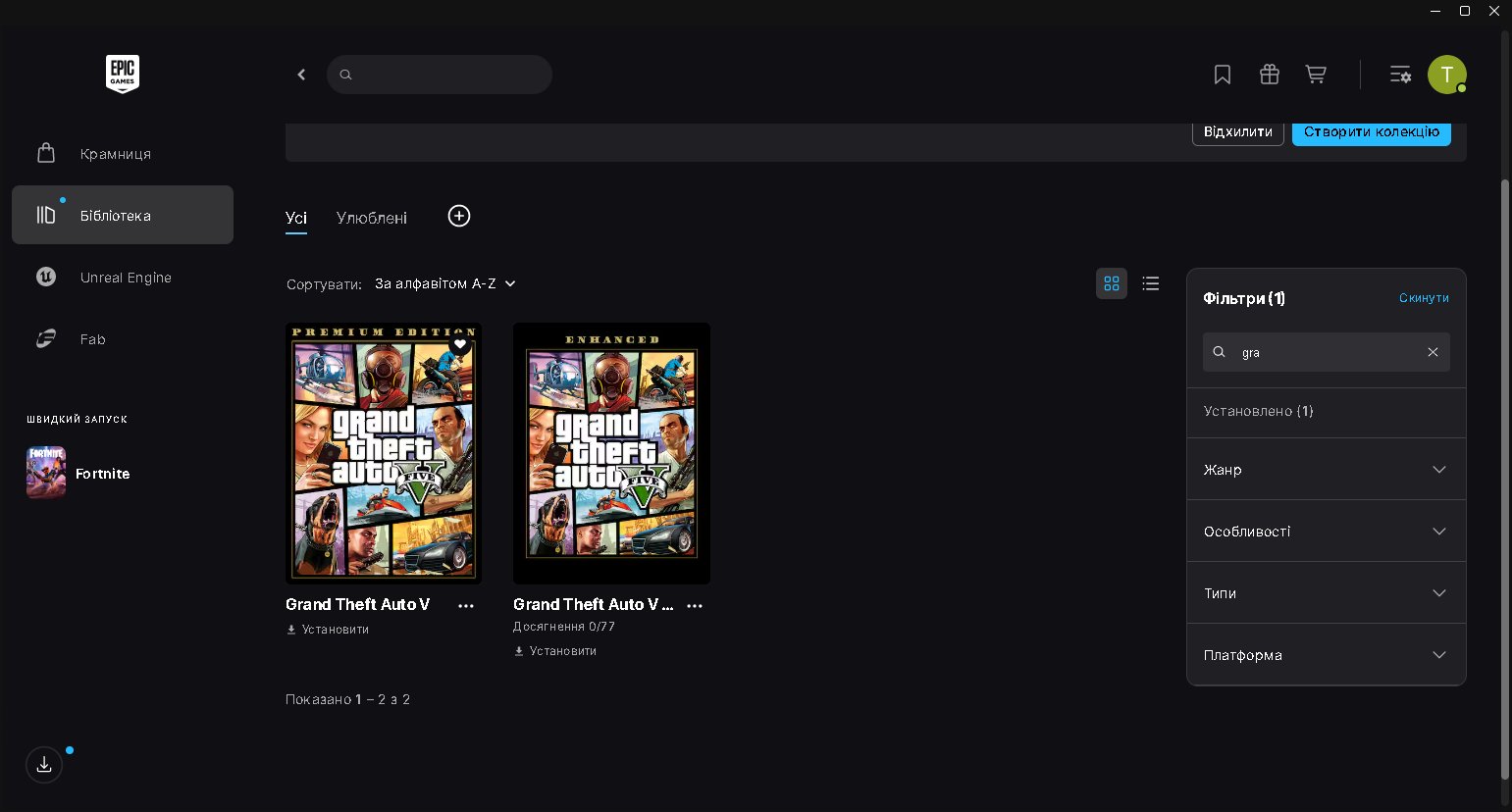
Task: Select the Улюблені tab
Action: pyautogui.click(x=372, y=218)
